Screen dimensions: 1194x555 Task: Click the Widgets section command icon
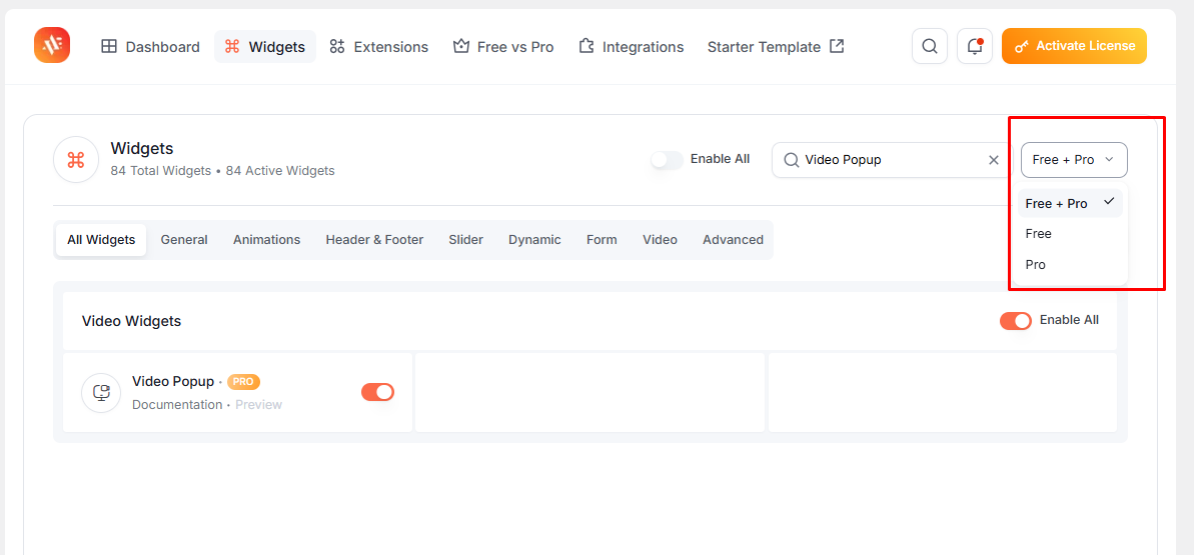pos(75,160)
